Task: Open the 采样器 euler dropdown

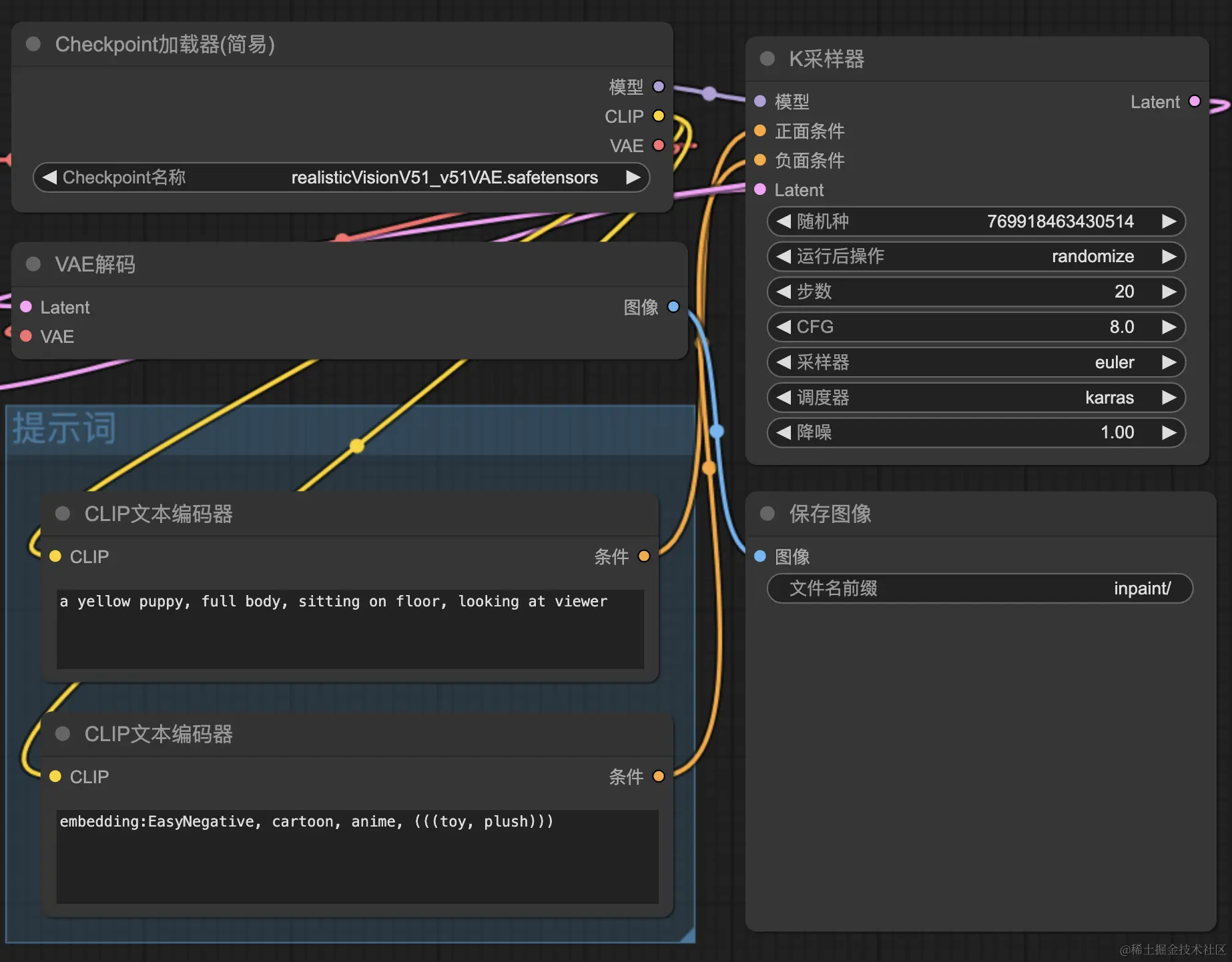Action: [976, 362]
